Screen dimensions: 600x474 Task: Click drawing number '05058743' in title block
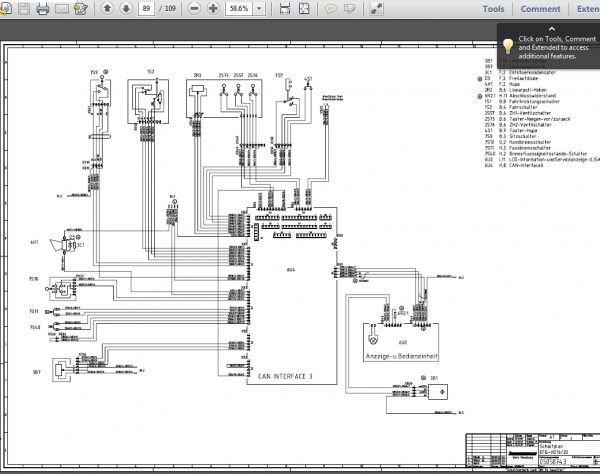click(553, 461)
